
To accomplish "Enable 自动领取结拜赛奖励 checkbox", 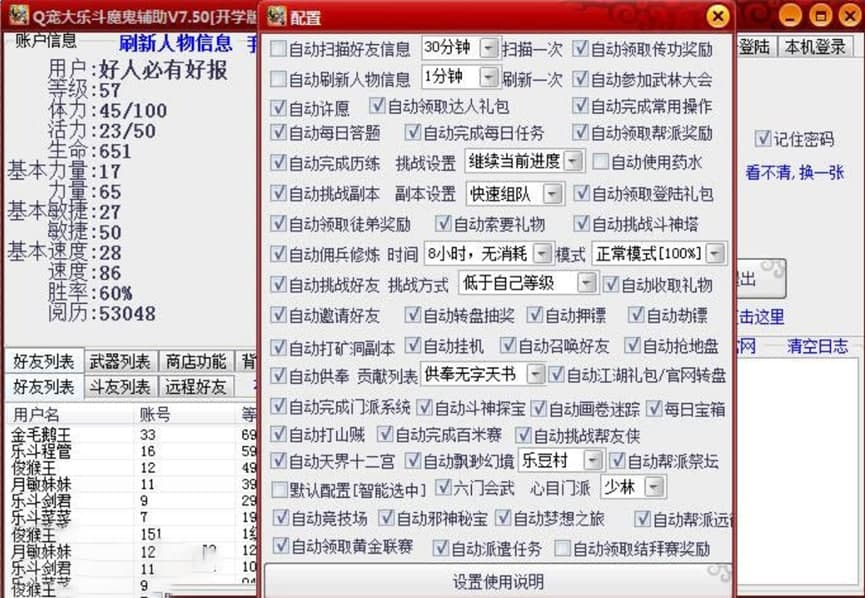I will (x=562, y=548).
